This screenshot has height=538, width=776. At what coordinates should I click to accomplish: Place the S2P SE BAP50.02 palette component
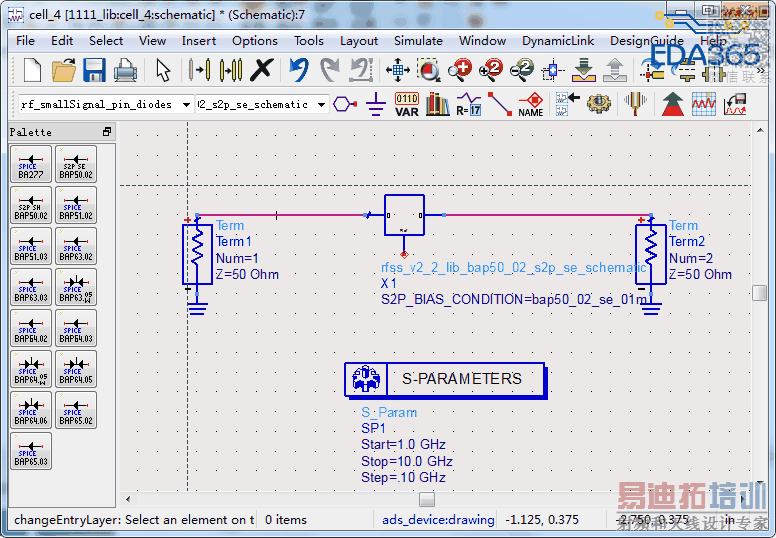point(76,164)
